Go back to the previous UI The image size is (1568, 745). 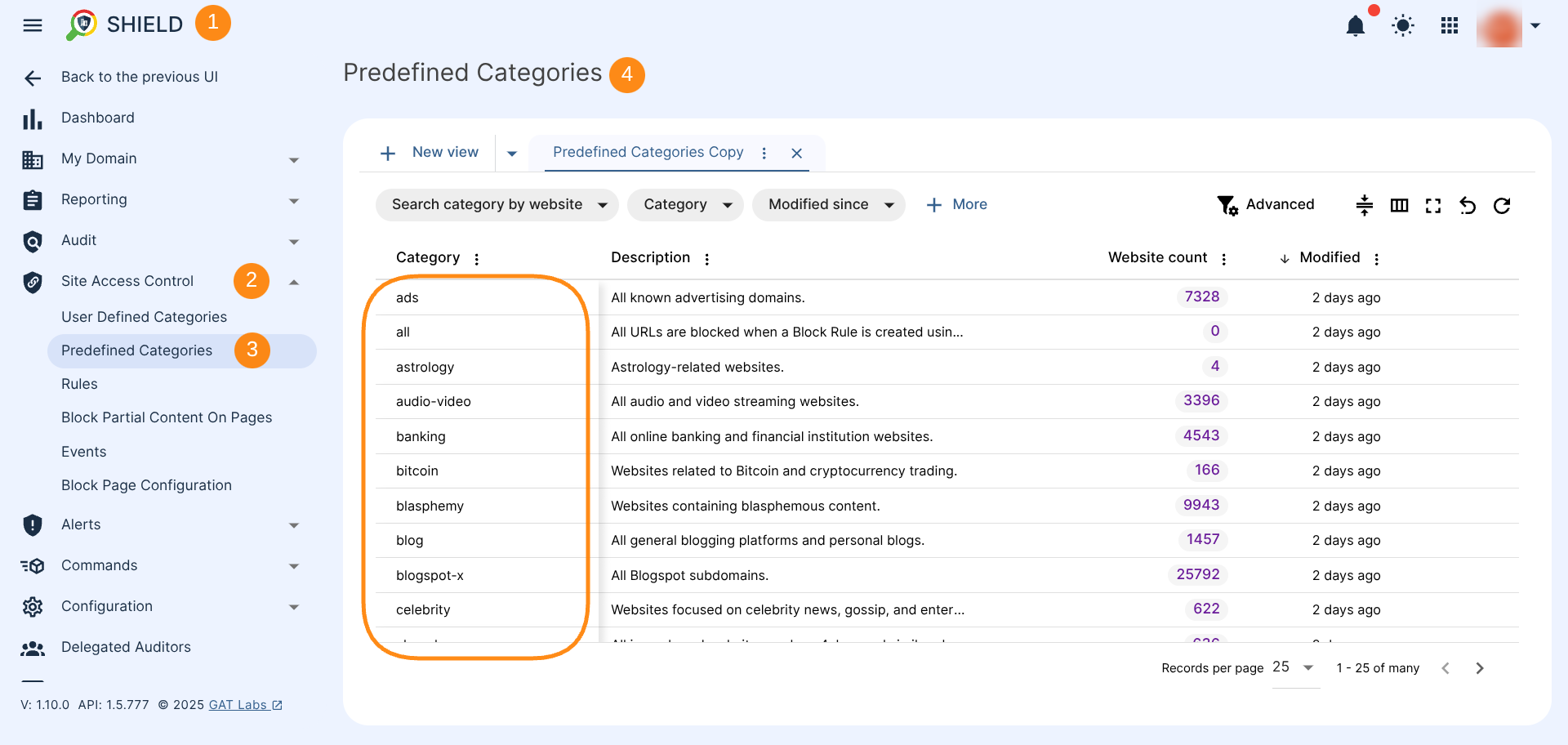click(x=140, y=77)
